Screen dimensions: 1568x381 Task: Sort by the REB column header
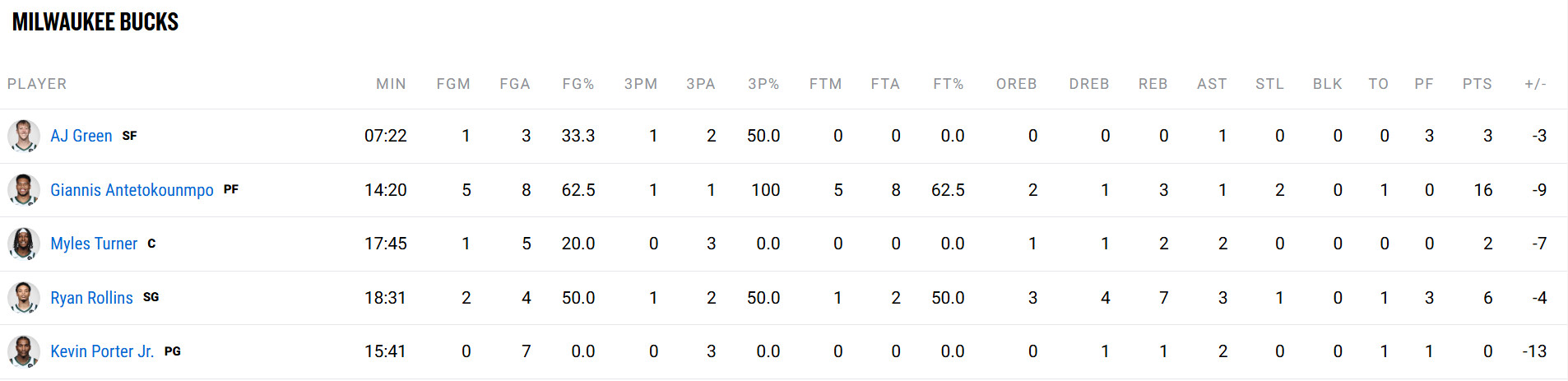click(x=1153, y=84)
